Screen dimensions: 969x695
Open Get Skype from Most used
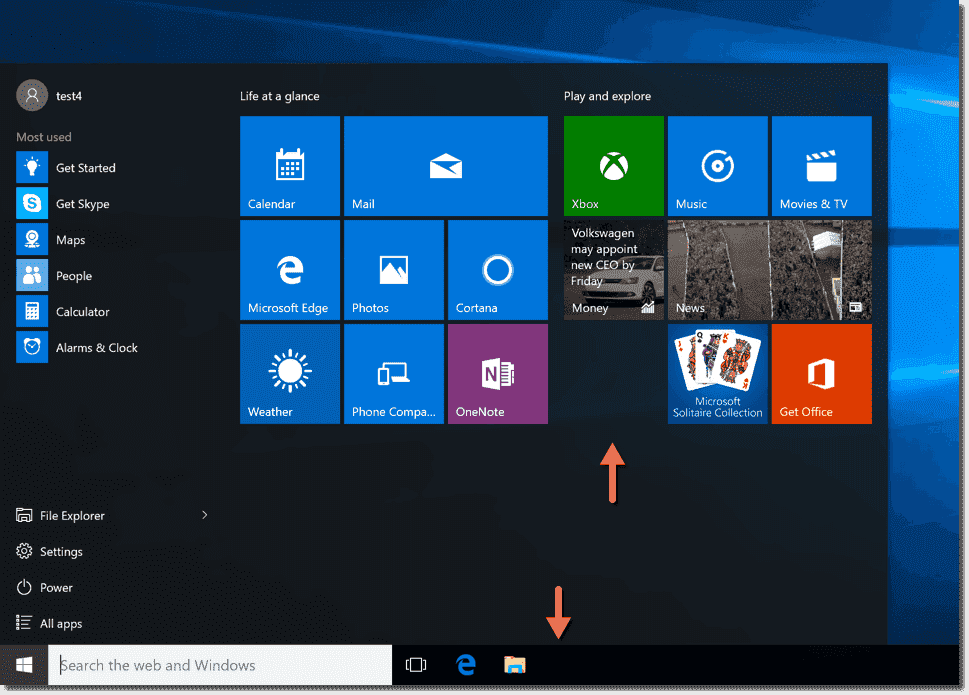(x=82, y=204)
